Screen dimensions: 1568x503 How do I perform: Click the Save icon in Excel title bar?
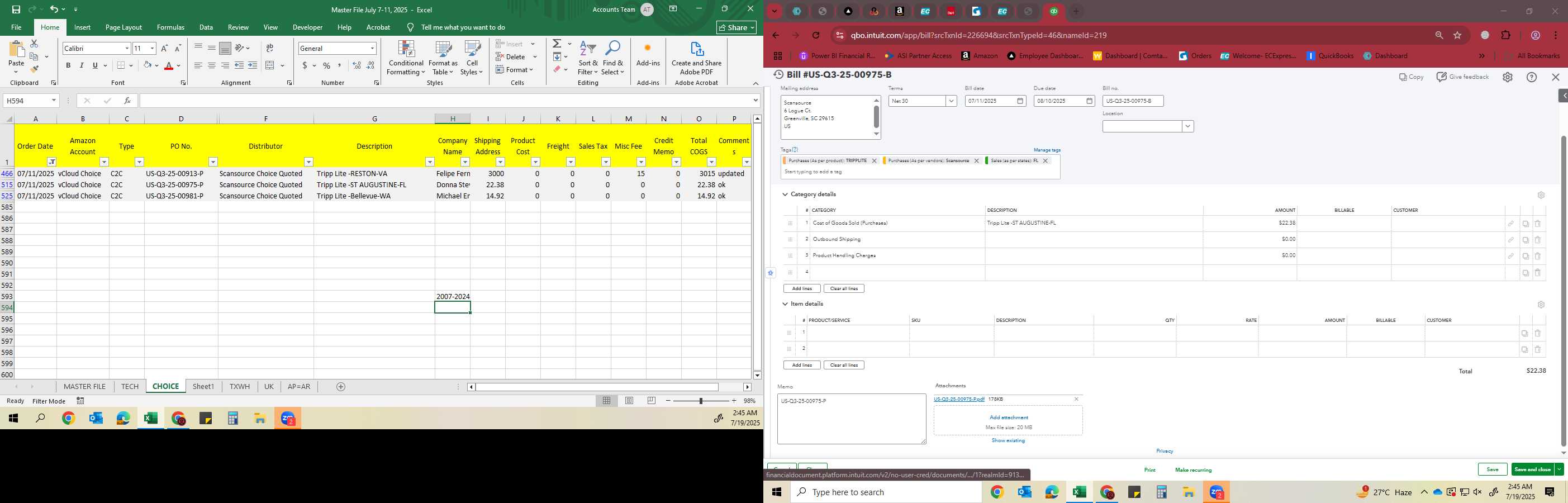(x=16, y=9)
